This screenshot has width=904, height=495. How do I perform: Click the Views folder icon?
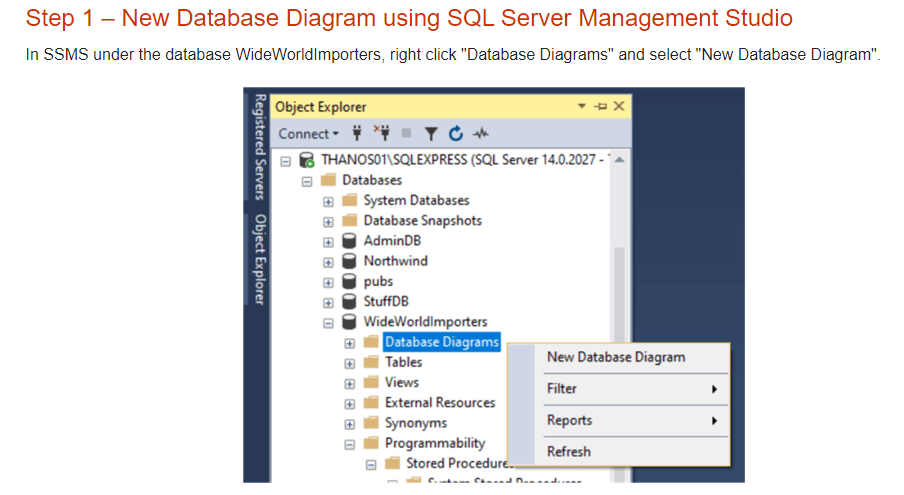click(x=371, y=382)
